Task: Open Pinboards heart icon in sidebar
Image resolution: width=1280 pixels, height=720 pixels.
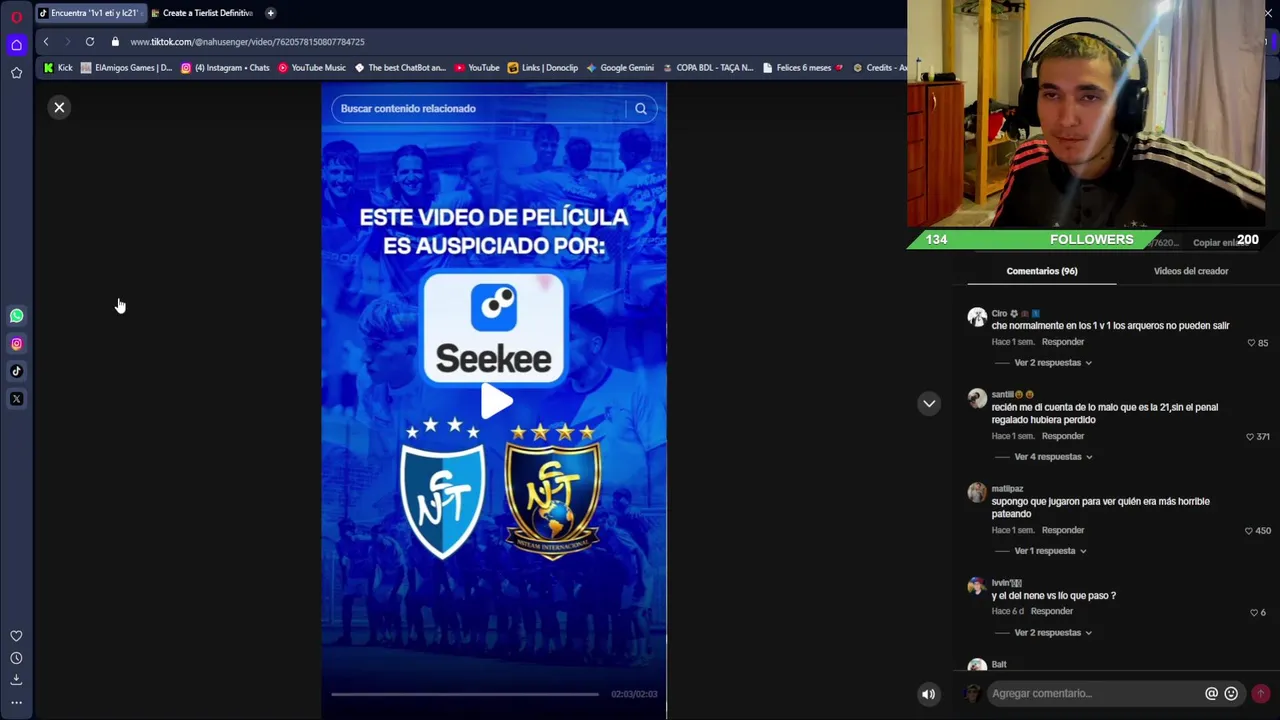Action: [16, 636]
